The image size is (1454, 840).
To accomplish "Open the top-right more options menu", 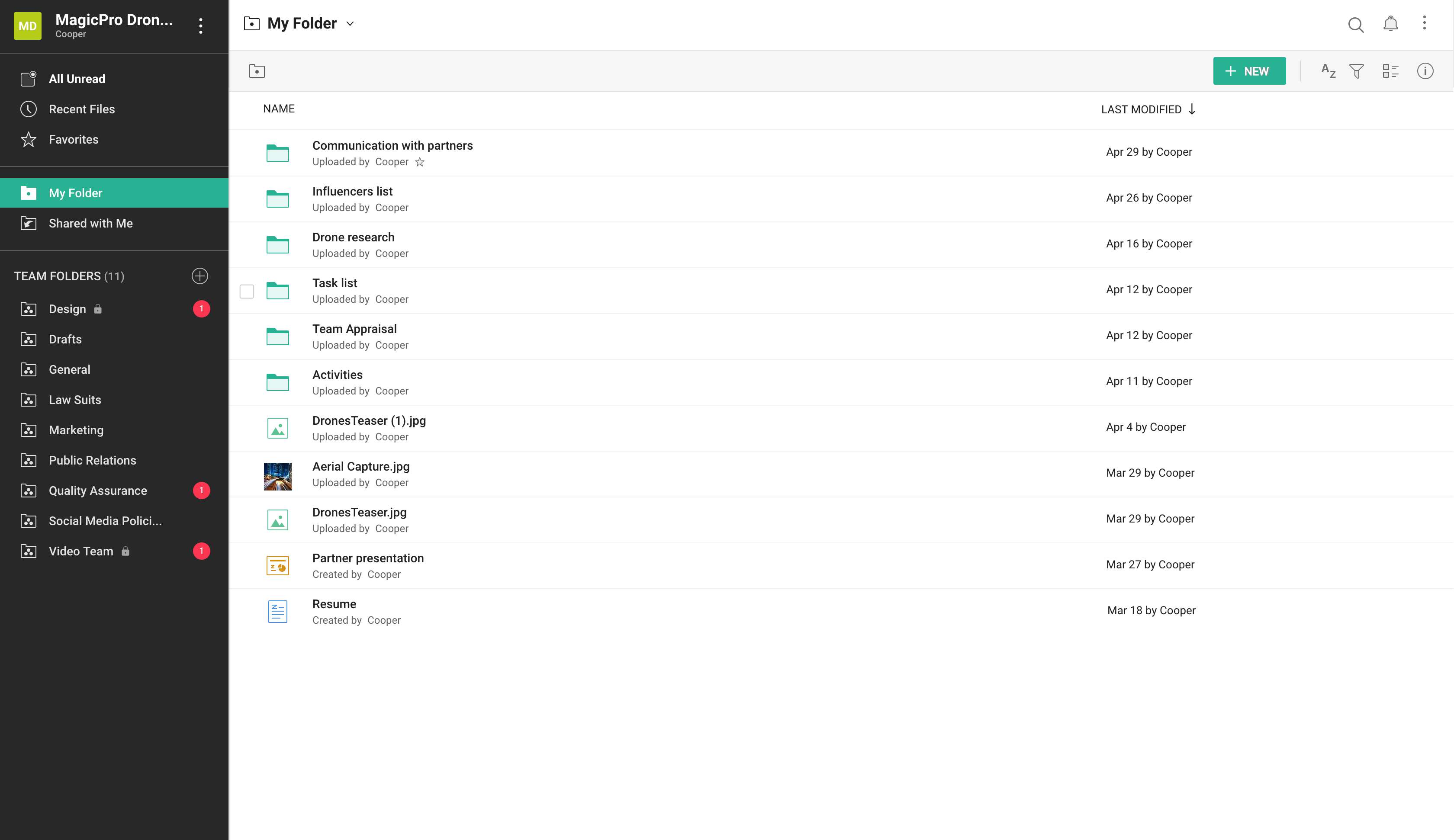I will (x=1425, y=23).
